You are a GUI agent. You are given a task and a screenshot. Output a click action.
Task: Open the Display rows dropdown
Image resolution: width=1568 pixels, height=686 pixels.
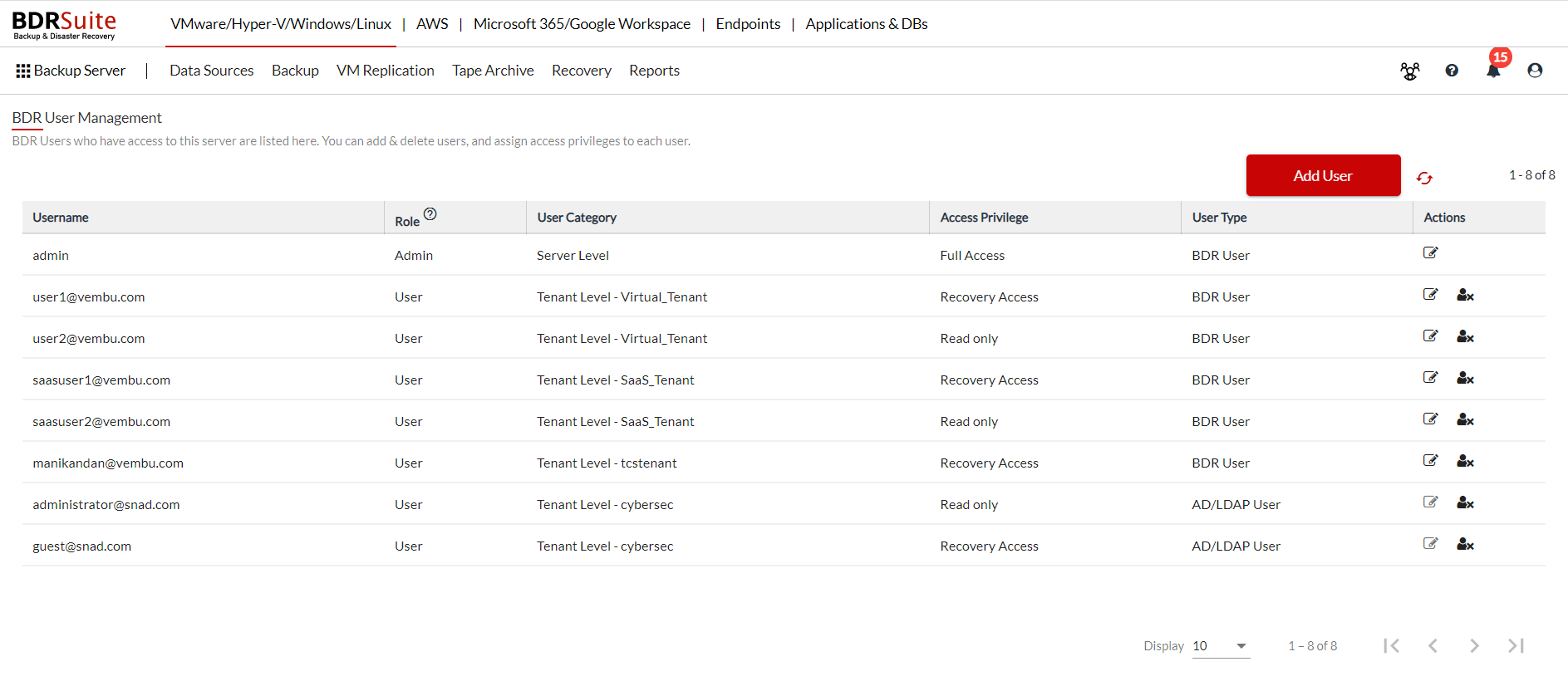click(x=1221, y=646)
